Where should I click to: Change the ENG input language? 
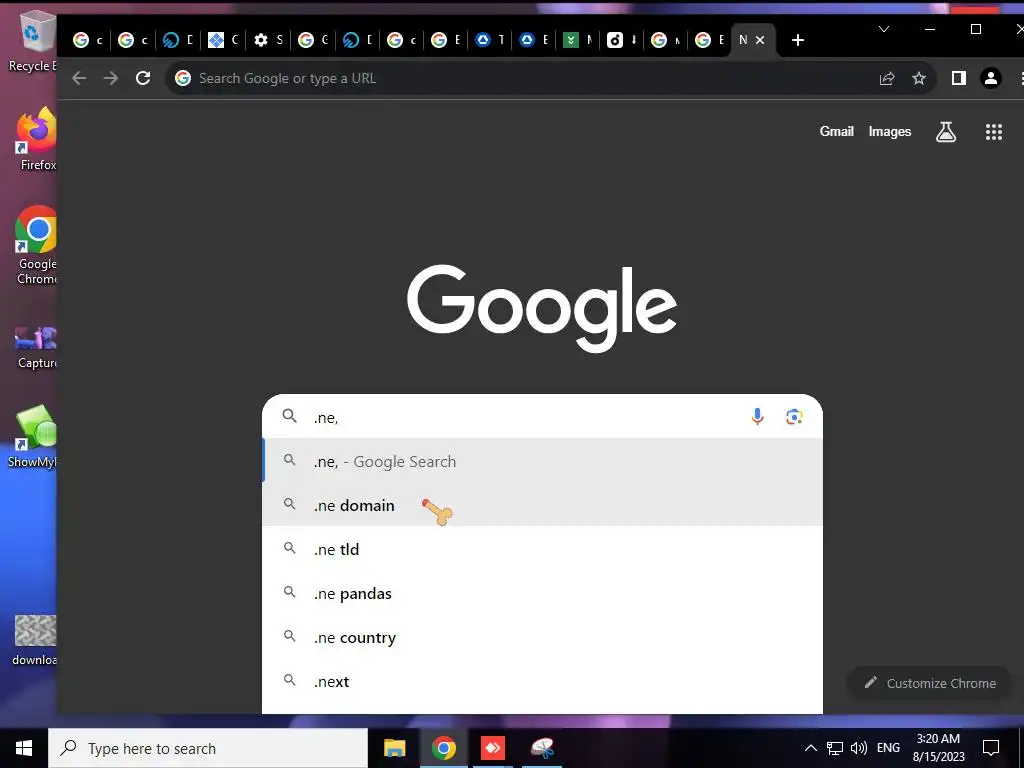[x=888, y=748]
